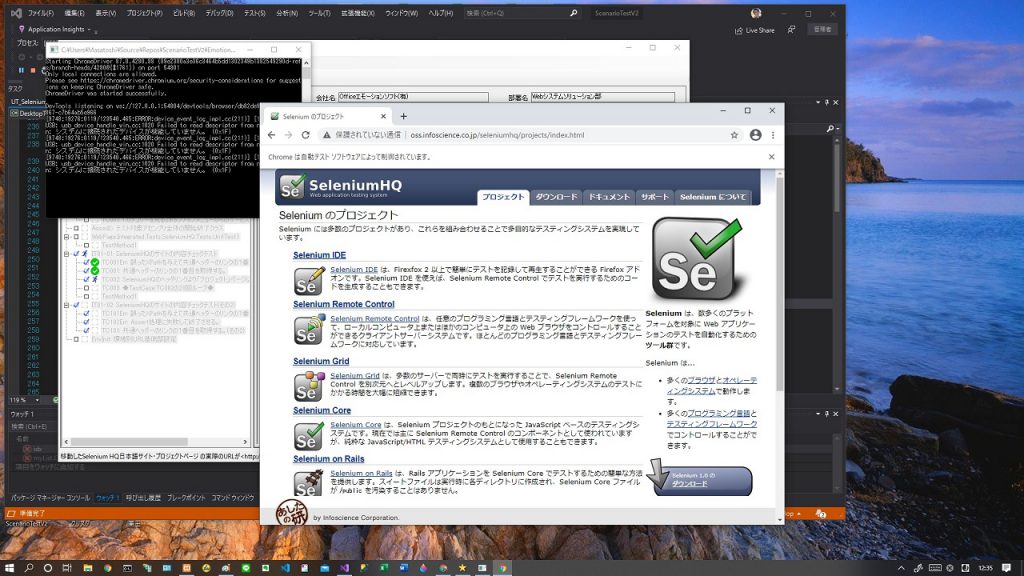Open the ツール(T) menu in Visual Studio
Screen dimensions: 1024x576
[x=319, y=13]
